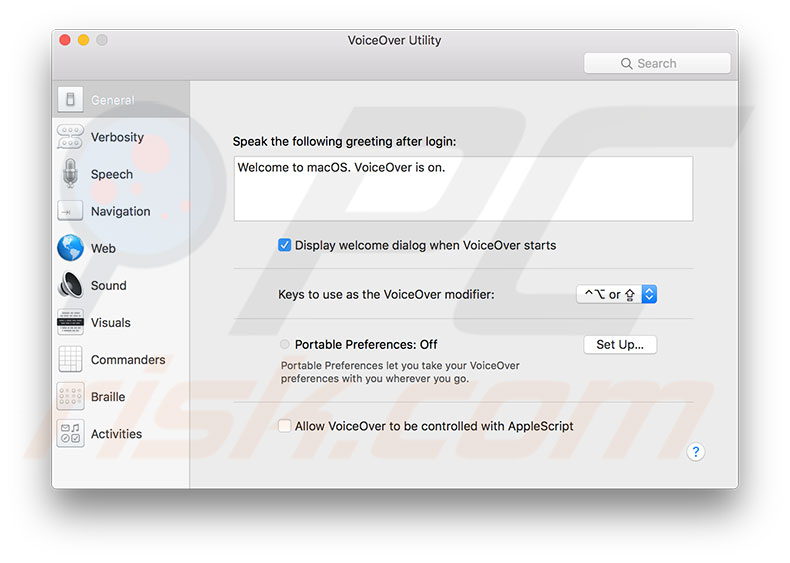
Task: Click the blue arrows of modifier dropdown
Action: pos(649,294)
